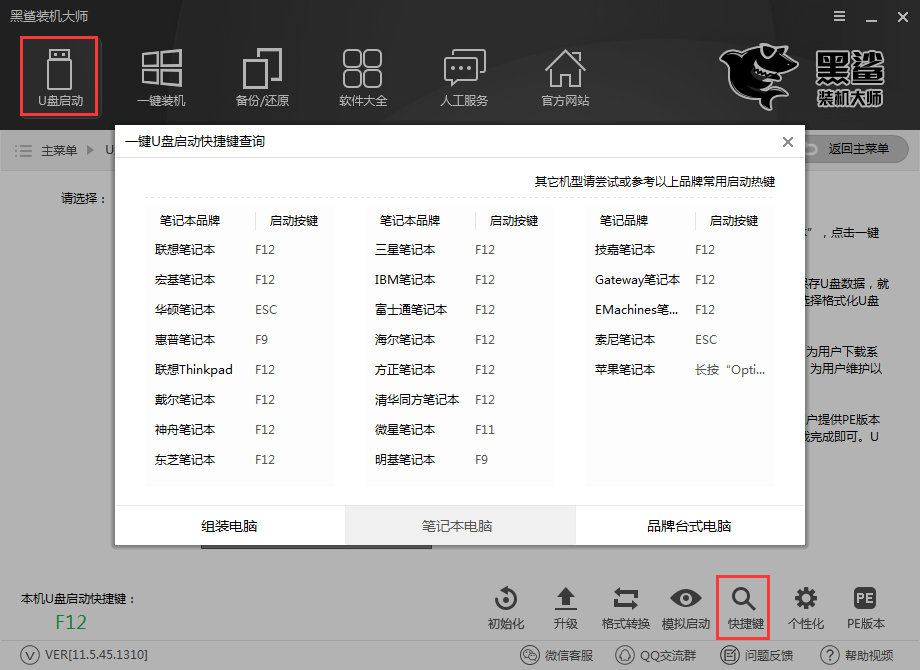Visit the 官方网站 home icon
The height and width of the screenshot is (670, 920).
(565, 77)
